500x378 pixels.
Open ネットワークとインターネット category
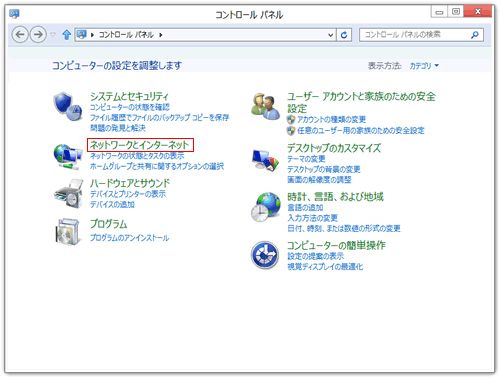coord(140,145)
